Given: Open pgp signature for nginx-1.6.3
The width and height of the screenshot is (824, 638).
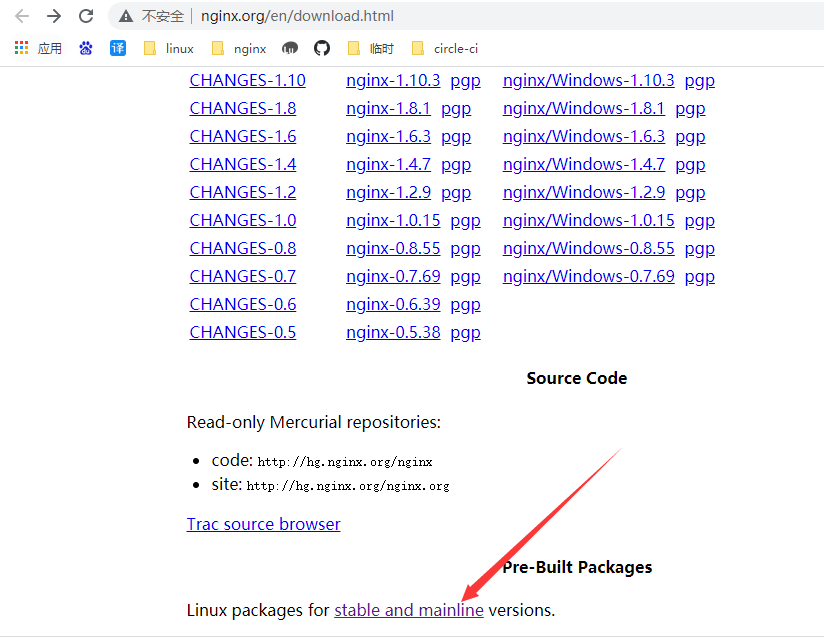Looking at the screenshot, I should pos(456,137).
